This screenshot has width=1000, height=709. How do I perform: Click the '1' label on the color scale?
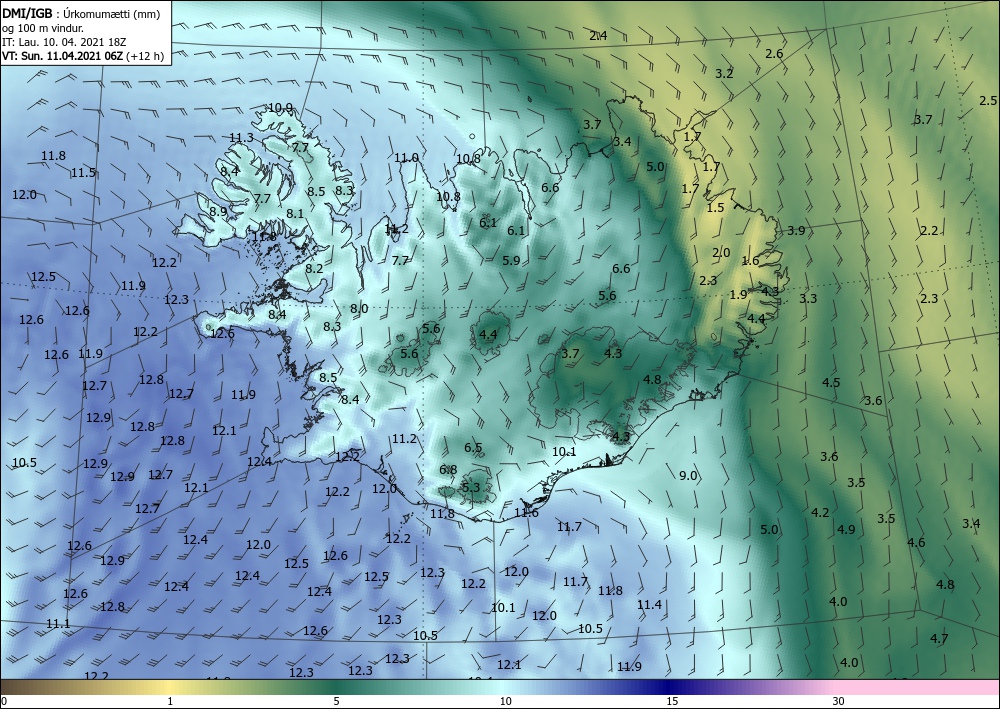pos(170,701)
